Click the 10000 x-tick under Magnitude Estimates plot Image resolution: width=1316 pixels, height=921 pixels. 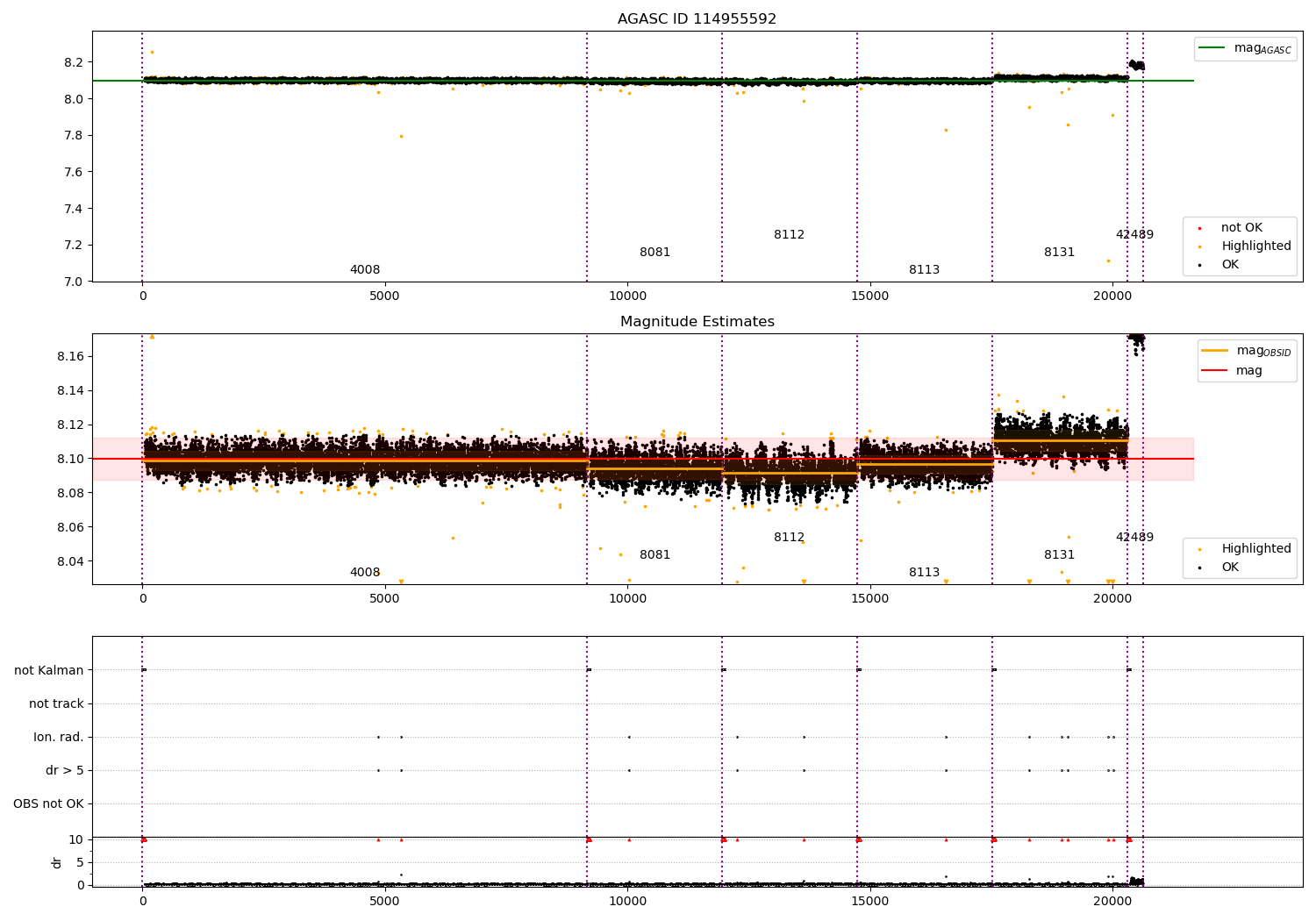[627, 599]
